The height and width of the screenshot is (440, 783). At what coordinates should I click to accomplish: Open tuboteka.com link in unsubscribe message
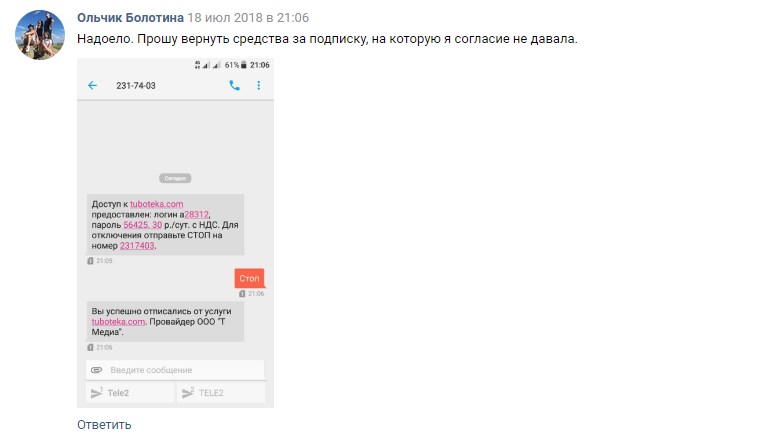pyautogui.click(x=118, y=322)
